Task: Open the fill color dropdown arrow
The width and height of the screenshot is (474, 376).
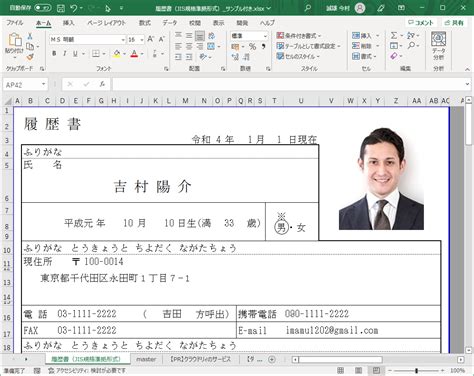Action: 124,54
